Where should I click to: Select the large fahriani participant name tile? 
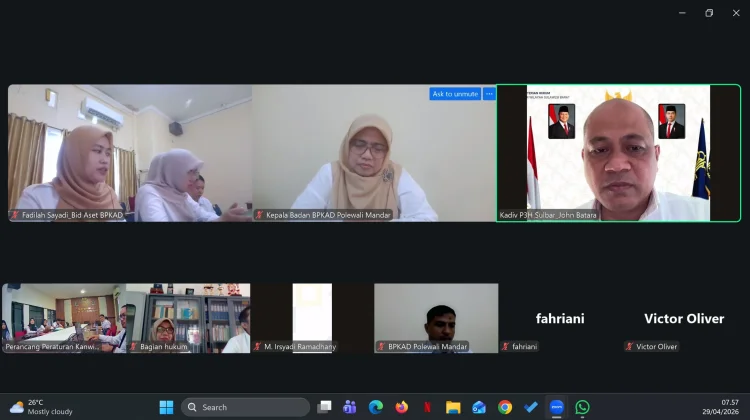coord(560,318)
